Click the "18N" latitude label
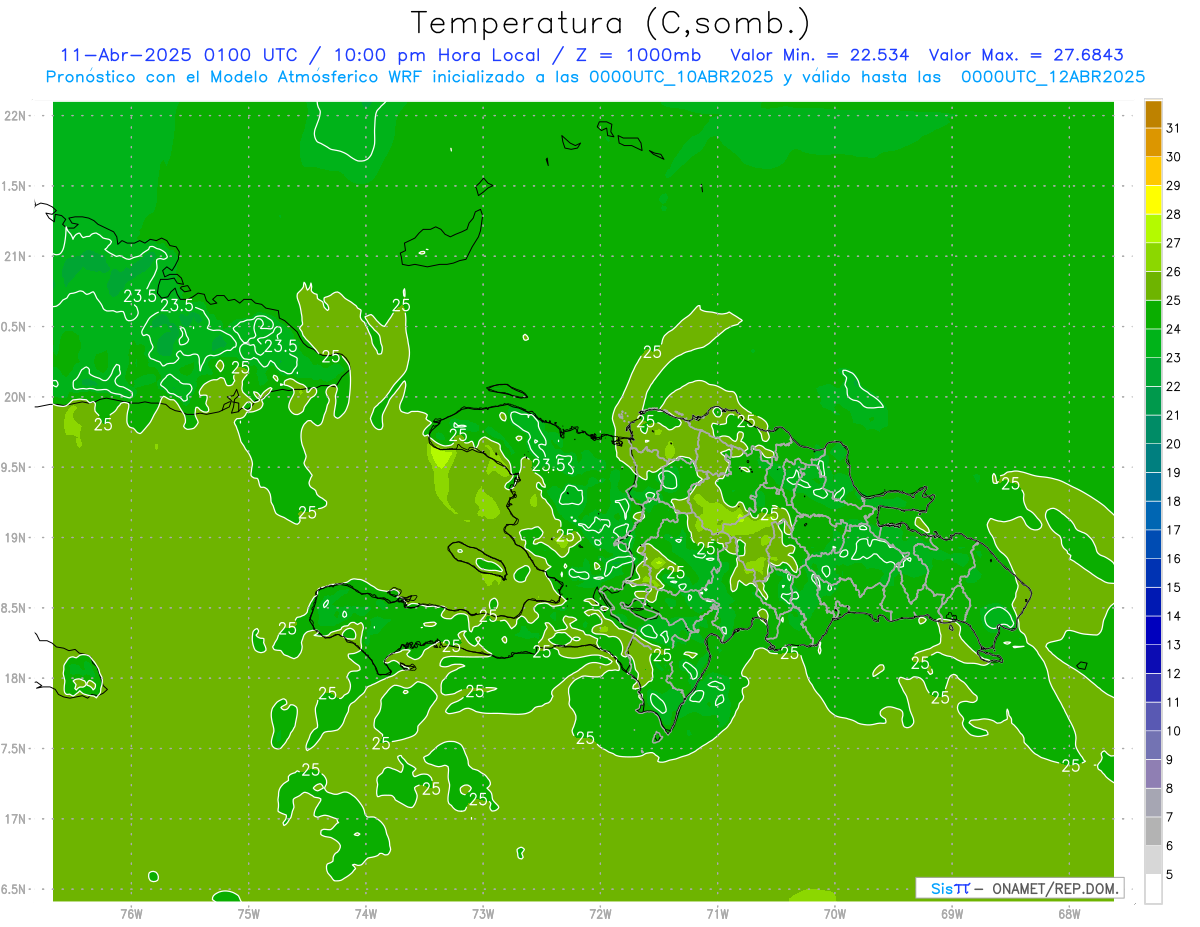This screenshot has width=1200, height=927. coord(15,678)
